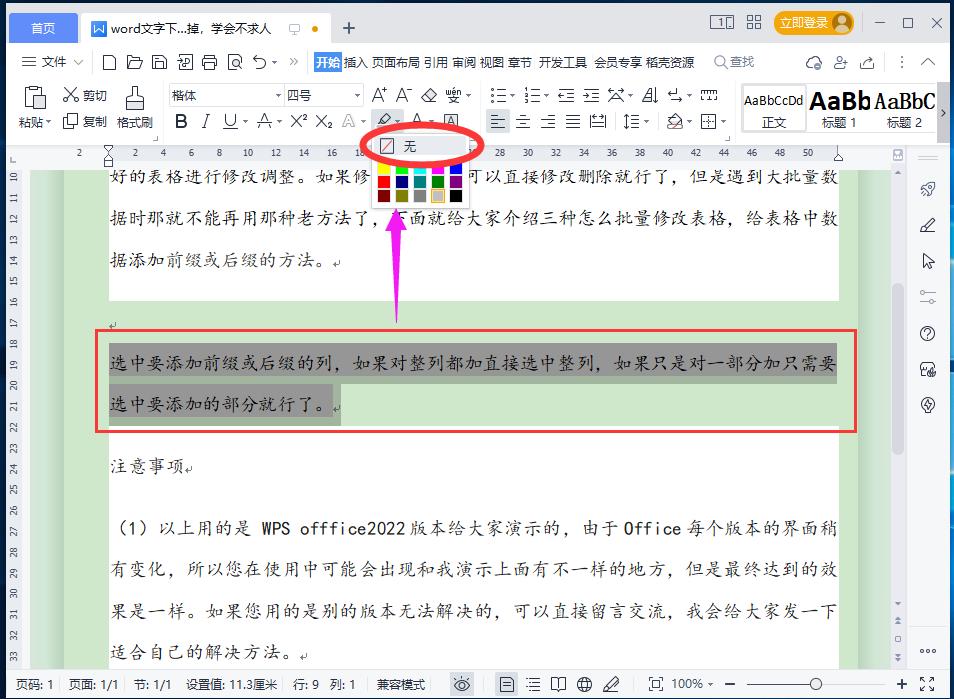
Task: Select the character border icon
Action: point(452,120)
